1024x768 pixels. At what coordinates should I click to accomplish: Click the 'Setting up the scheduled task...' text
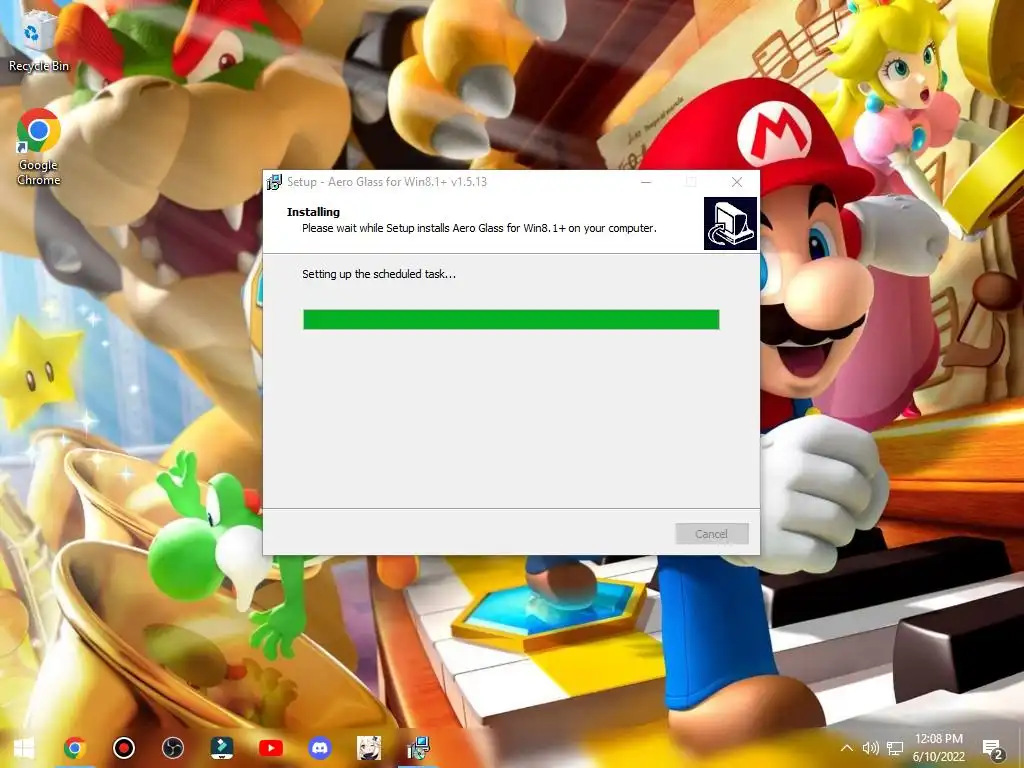coord(379,274)
